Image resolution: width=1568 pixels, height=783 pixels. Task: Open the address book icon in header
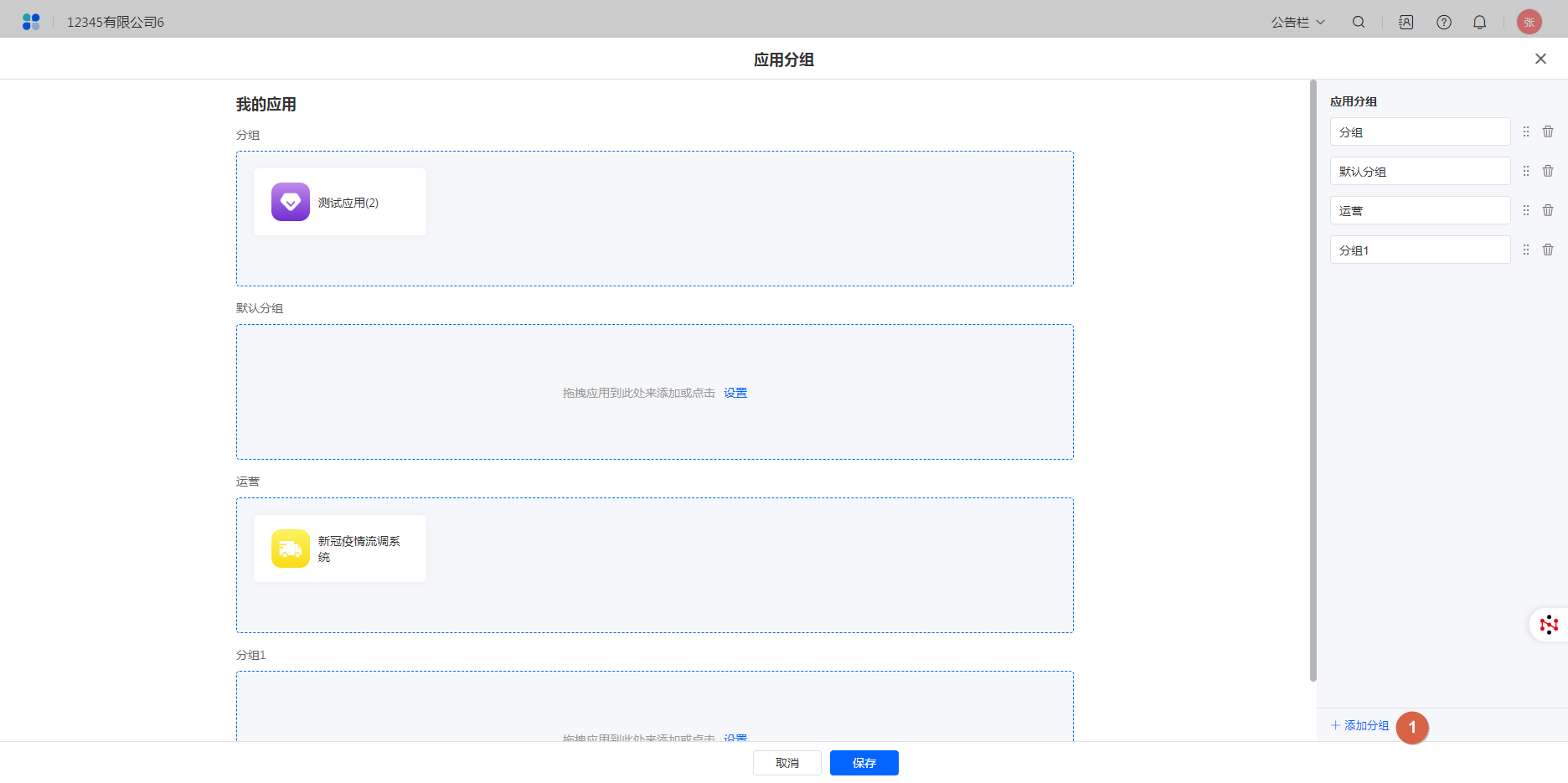pos(1406,23)
